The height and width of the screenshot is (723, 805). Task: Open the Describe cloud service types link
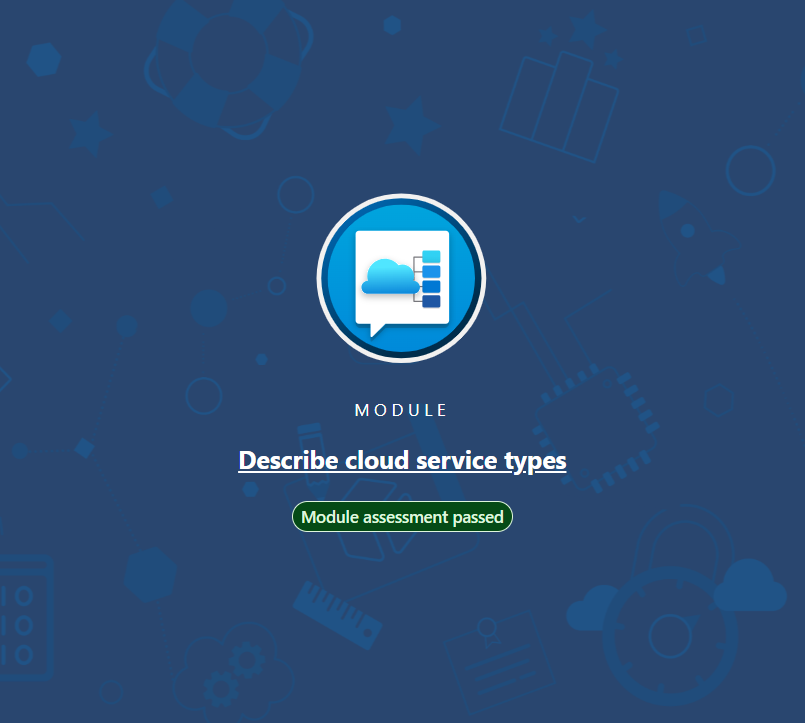[x=402, y=460]
